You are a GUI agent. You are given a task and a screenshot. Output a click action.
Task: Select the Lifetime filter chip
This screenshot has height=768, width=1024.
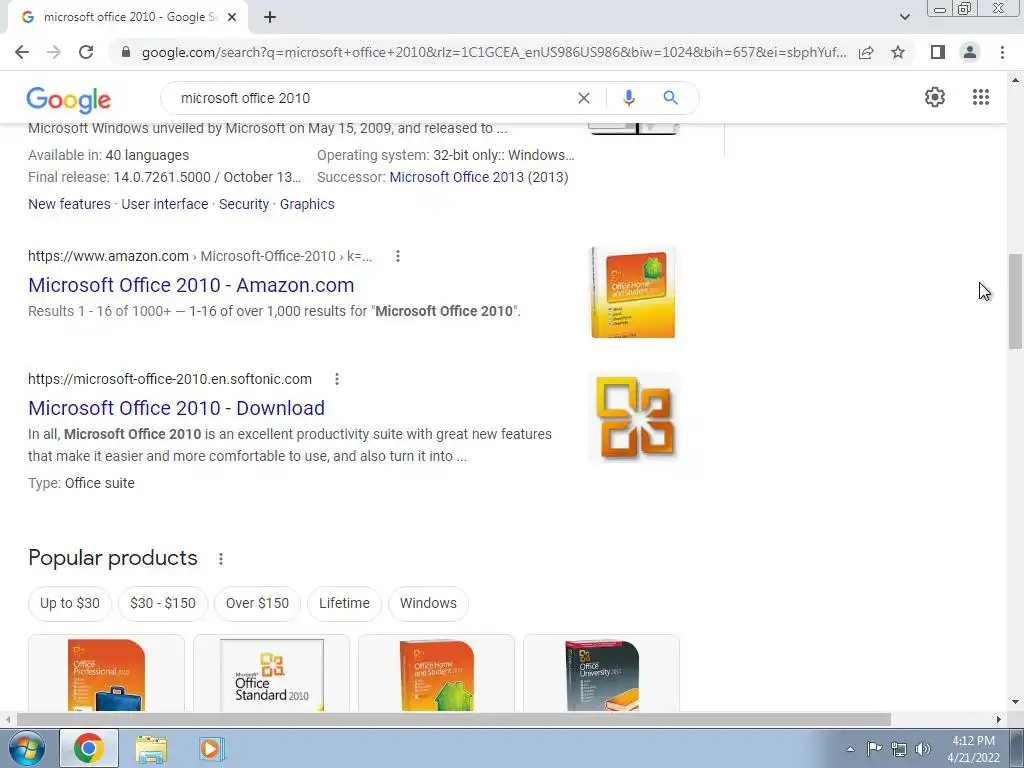click(x=344, y=603)
